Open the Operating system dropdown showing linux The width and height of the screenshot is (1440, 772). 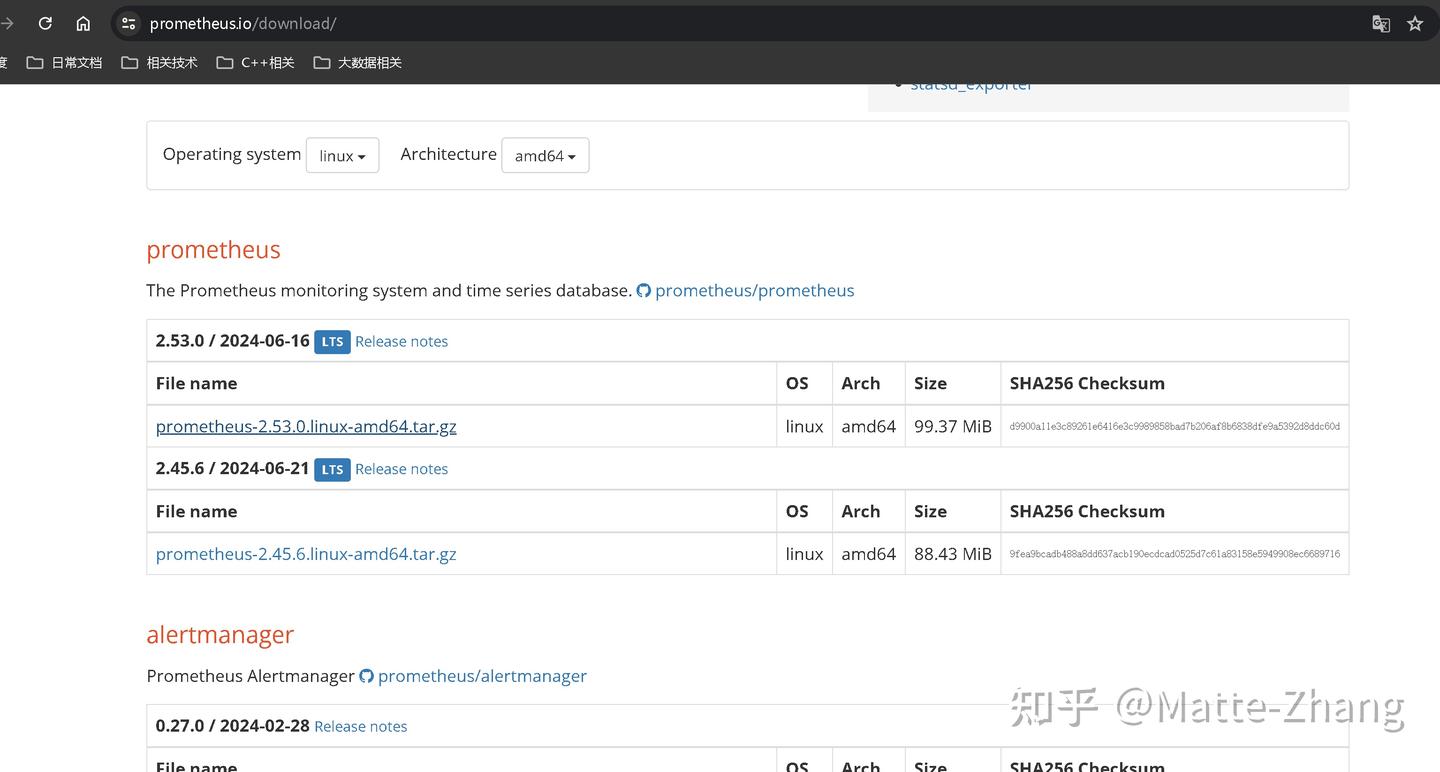342,155
